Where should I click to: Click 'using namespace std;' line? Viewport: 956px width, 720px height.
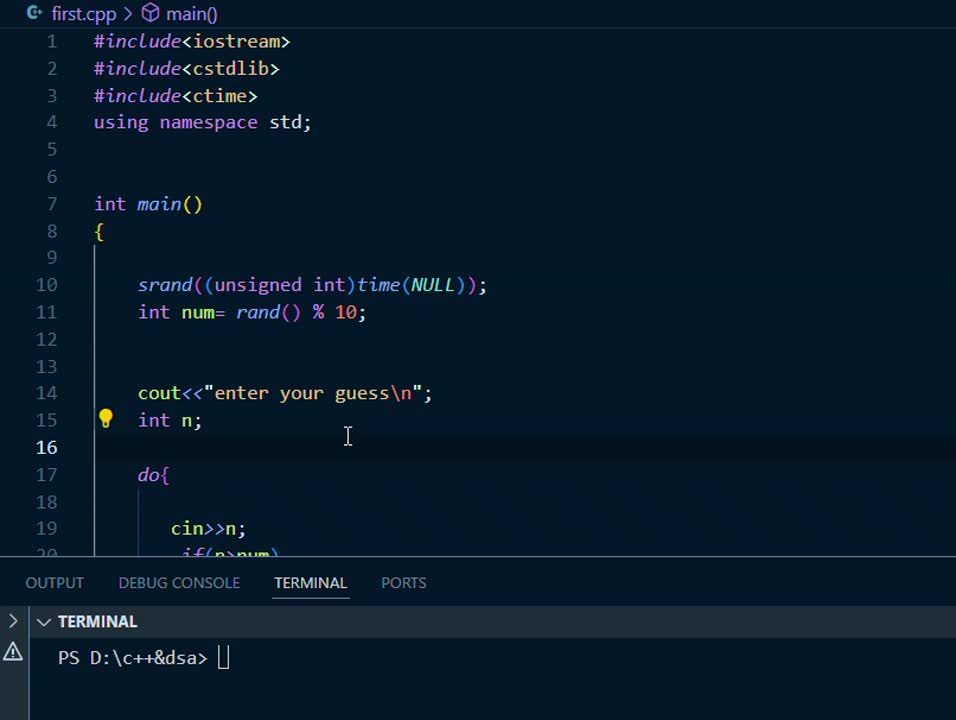(202, 123)
